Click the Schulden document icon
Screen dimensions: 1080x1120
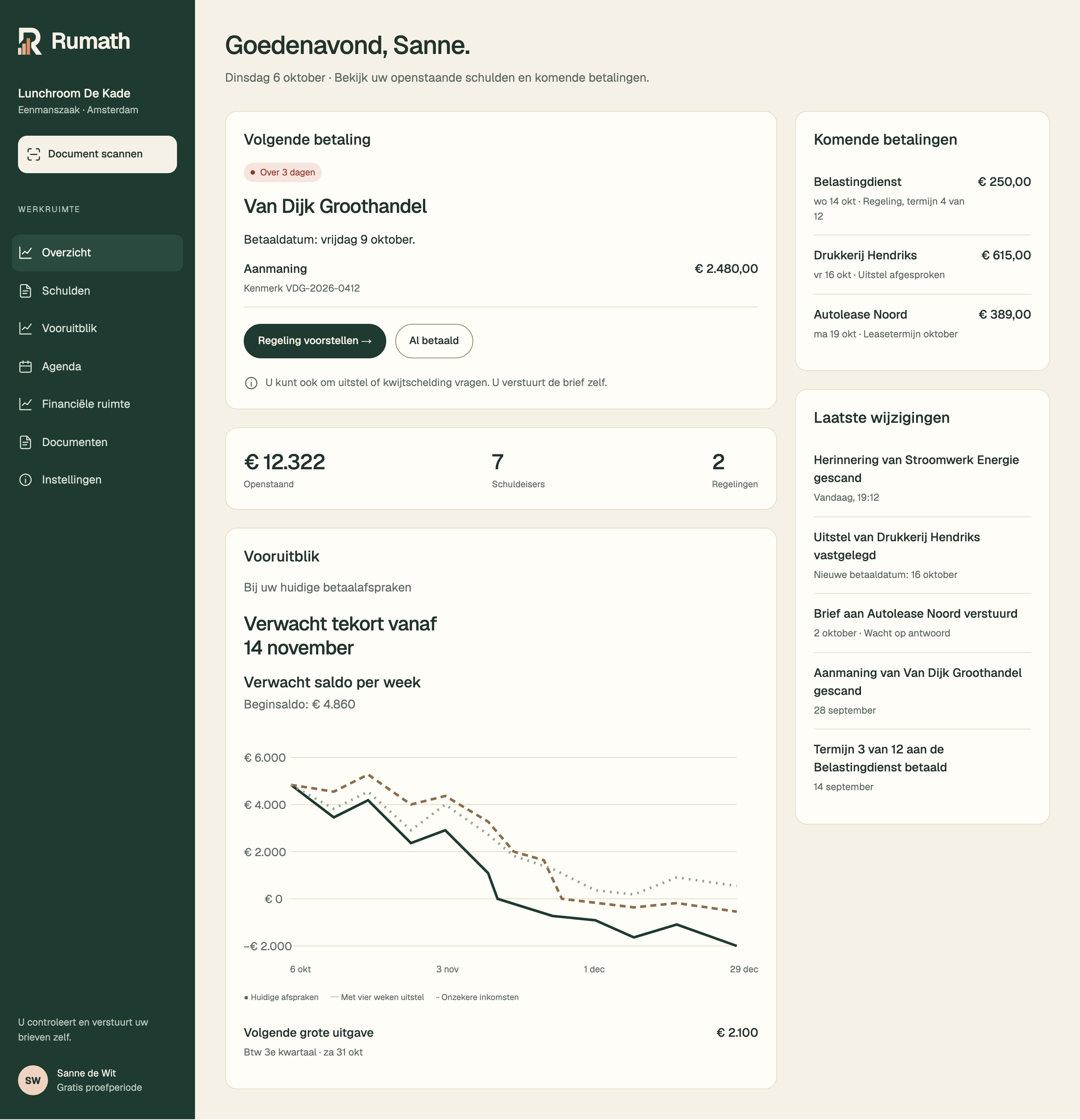pos(25,291)
